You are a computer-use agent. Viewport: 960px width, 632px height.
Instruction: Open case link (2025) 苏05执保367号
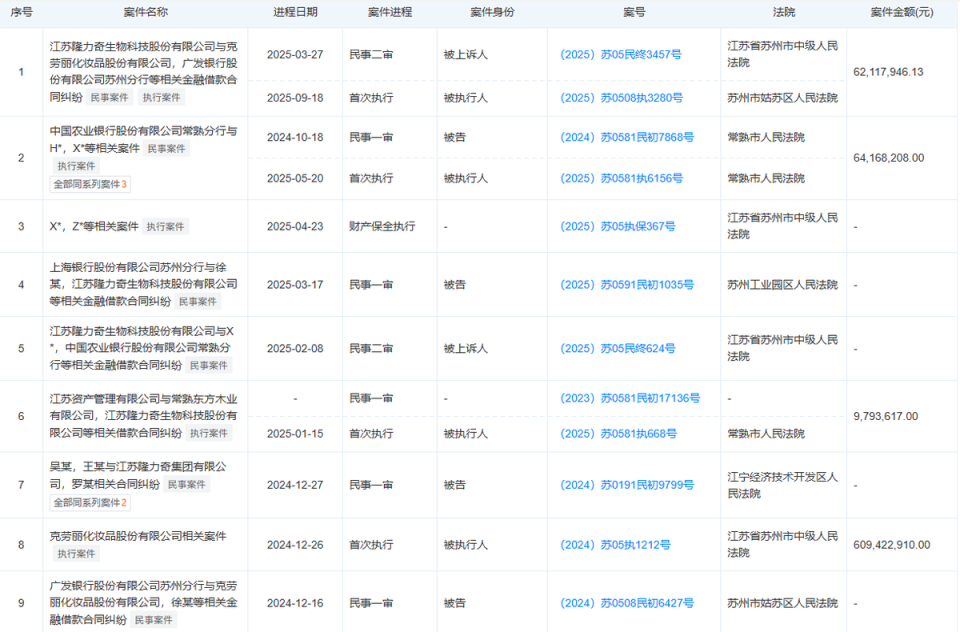point(617,226)
